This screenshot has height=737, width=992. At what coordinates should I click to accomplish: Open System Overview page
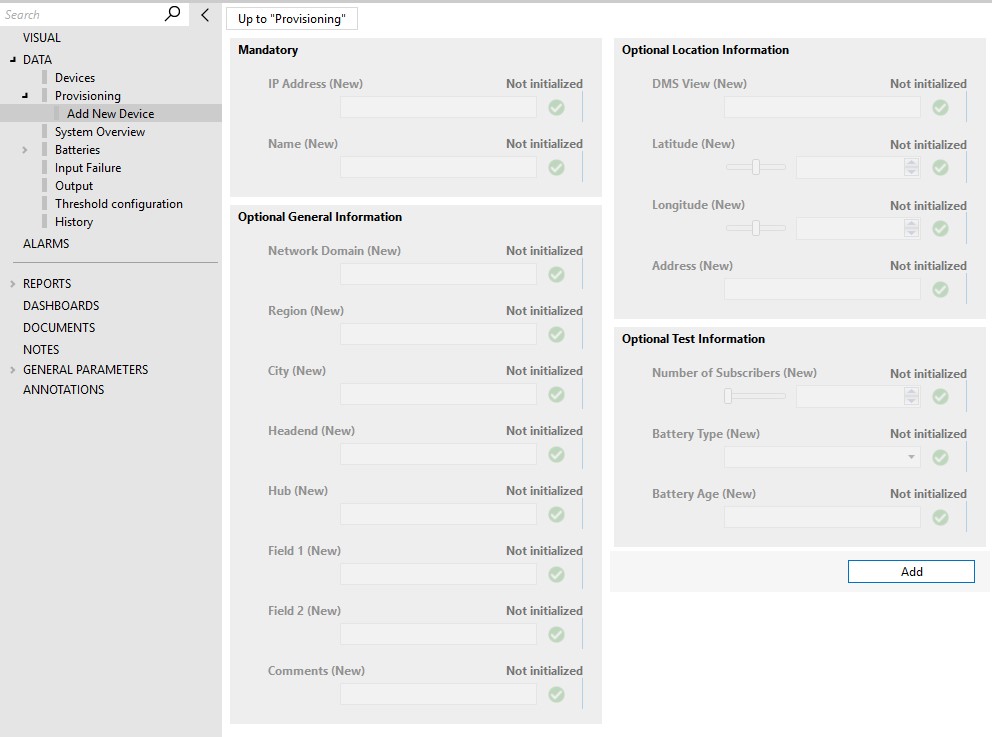click(x=100, y=132)
